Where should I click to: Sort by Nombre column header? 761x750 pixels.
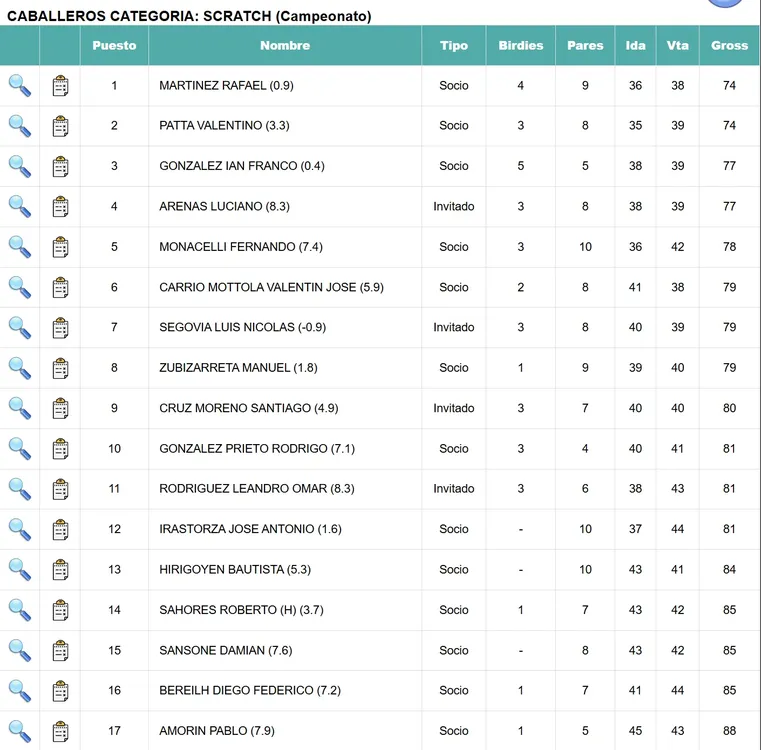[x=285, y=46]
